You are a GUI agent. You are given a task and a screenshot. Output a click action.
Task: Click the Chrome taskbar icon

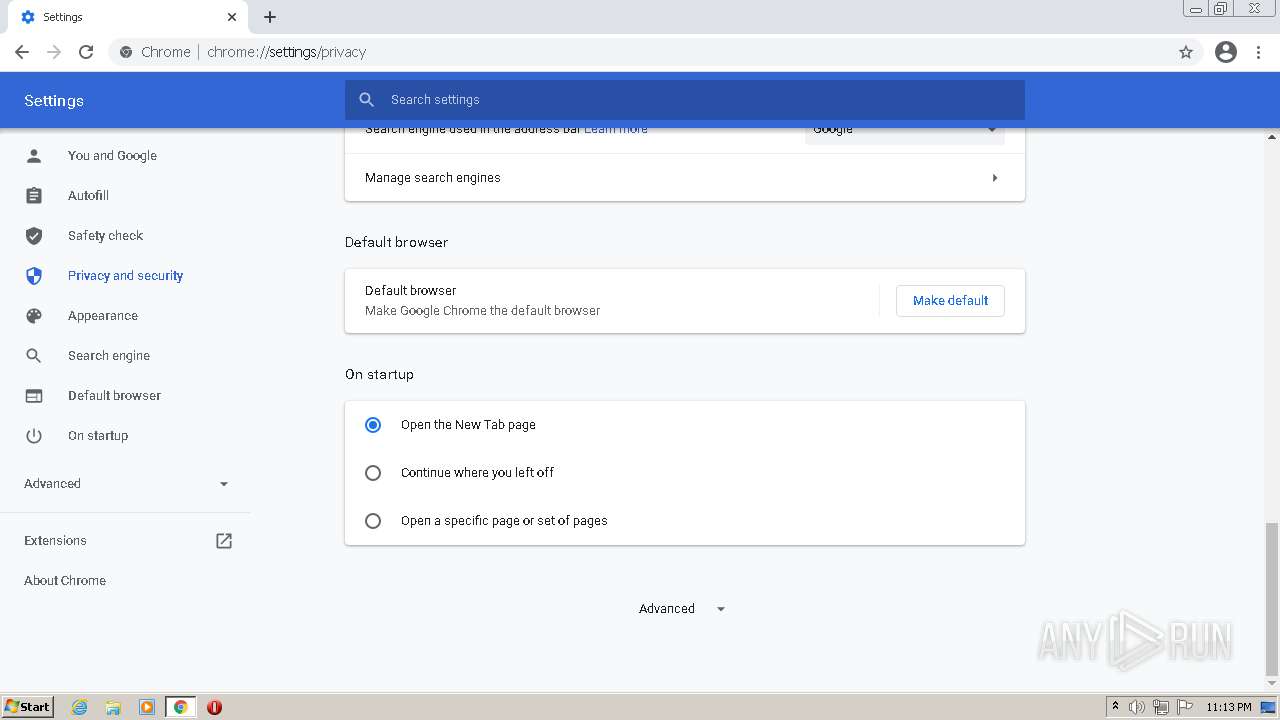coord(181,707)
